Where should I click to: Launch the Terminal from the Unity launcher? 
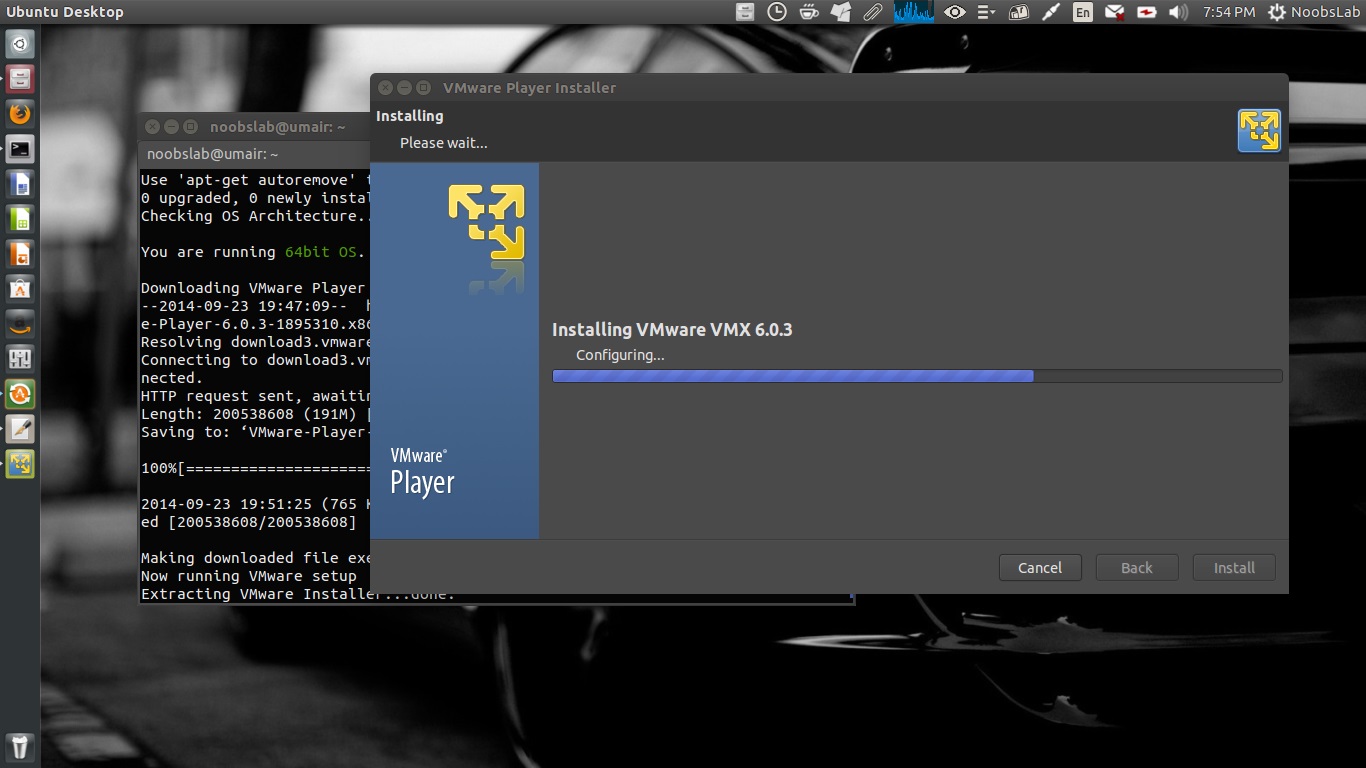(x=19, y=149)
